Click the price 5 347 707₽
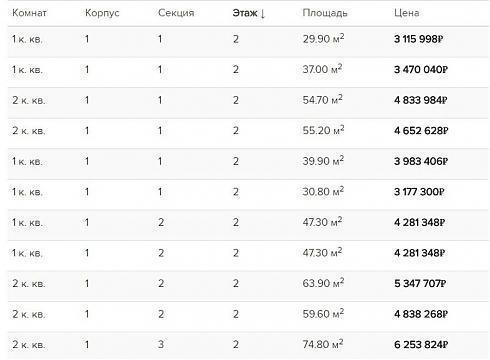Screen dimensions: 490x360 420,283
